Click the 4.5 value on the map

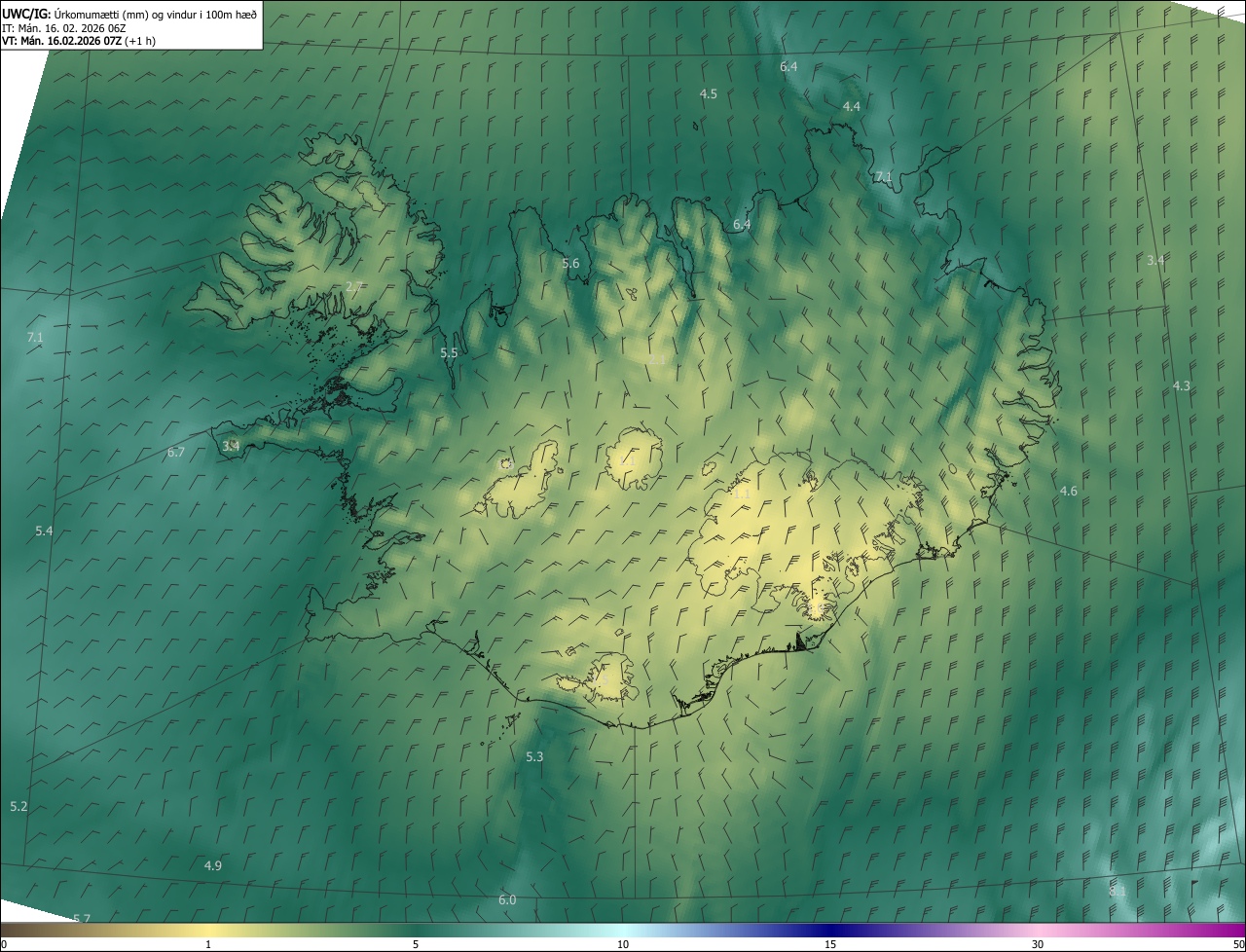(x=709, y=93)
